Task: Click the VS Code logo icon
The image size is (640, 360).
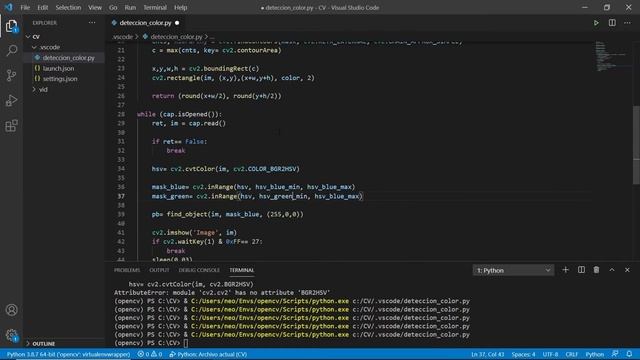Action: click(9, 7)
